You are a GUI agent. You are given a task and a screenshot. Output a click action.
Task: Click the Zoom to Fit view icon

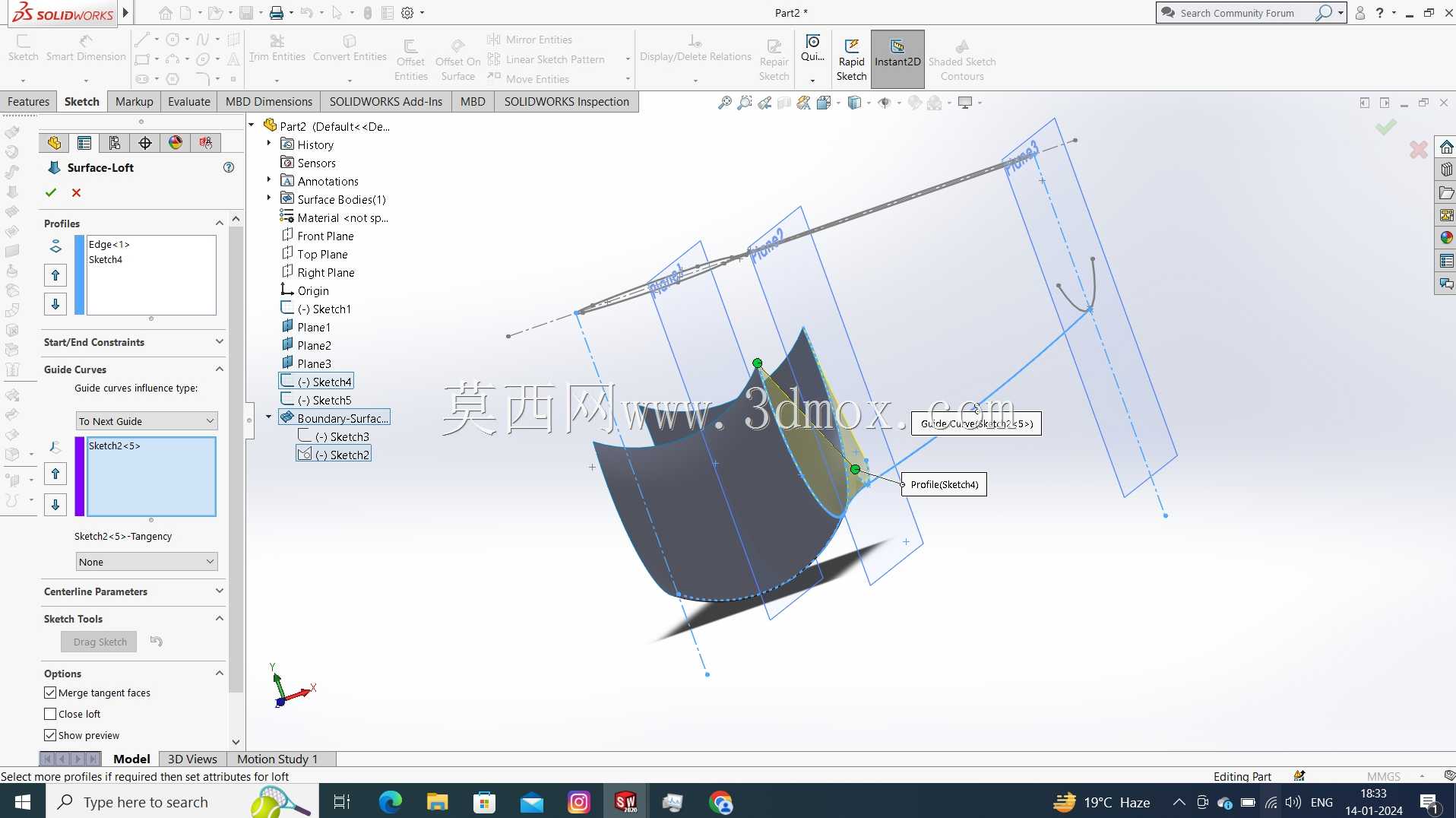click(x=725, y=102)
